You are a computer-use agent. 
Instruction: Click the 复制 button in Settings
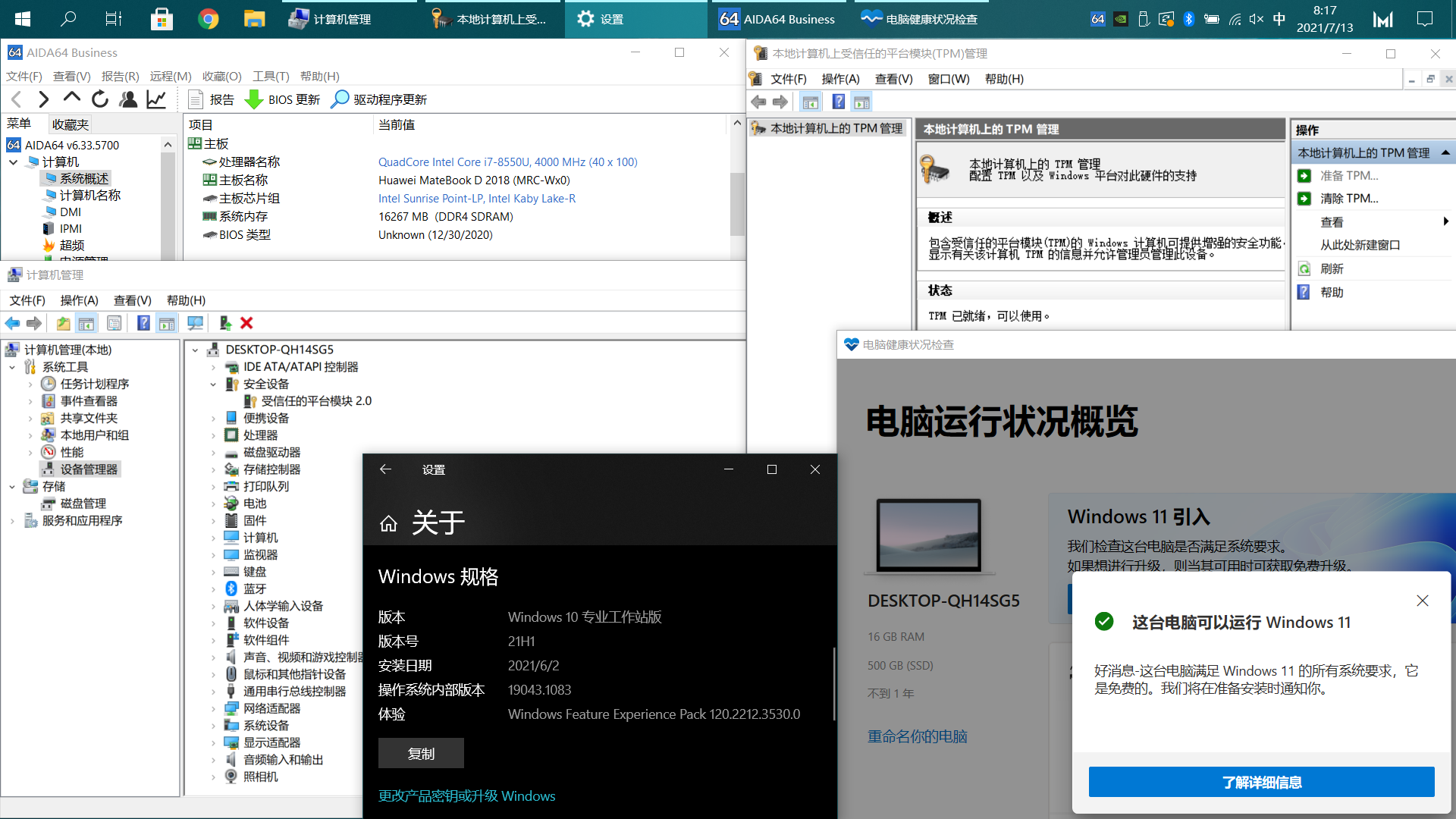(421, 753)
